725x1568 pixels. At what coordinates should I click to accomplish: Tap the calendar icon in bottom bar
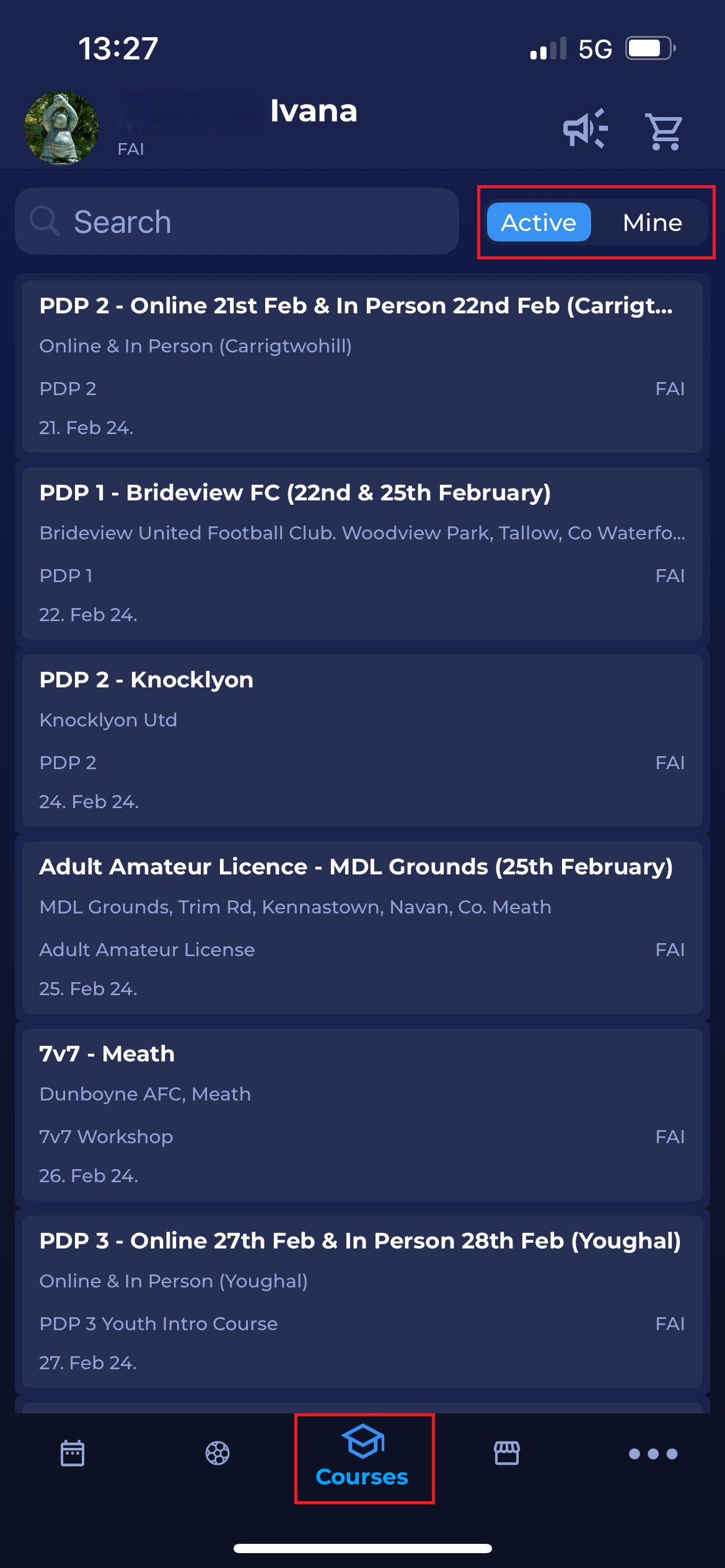pos(72,1453)
